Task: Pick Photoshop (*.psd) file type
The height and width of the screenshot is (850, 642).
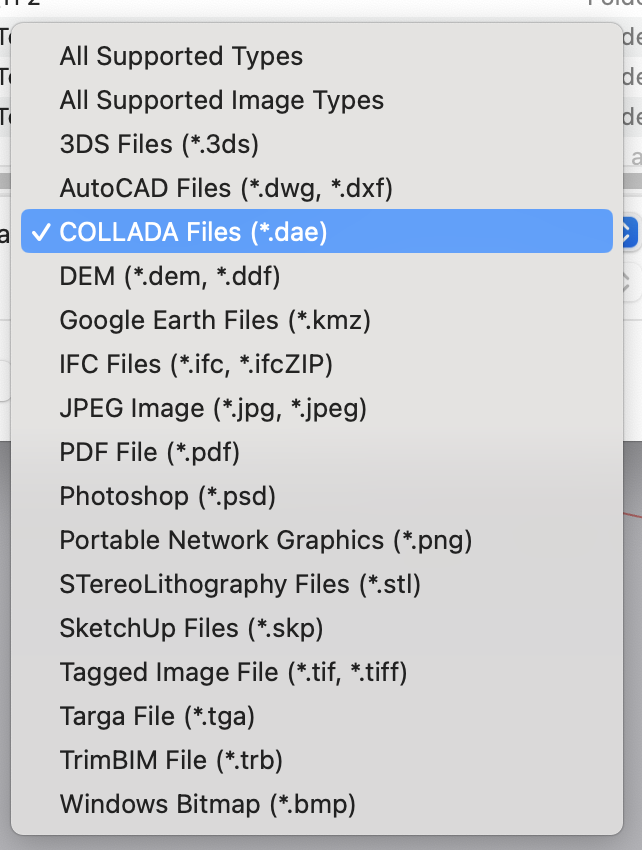Action: coord(167,496)
